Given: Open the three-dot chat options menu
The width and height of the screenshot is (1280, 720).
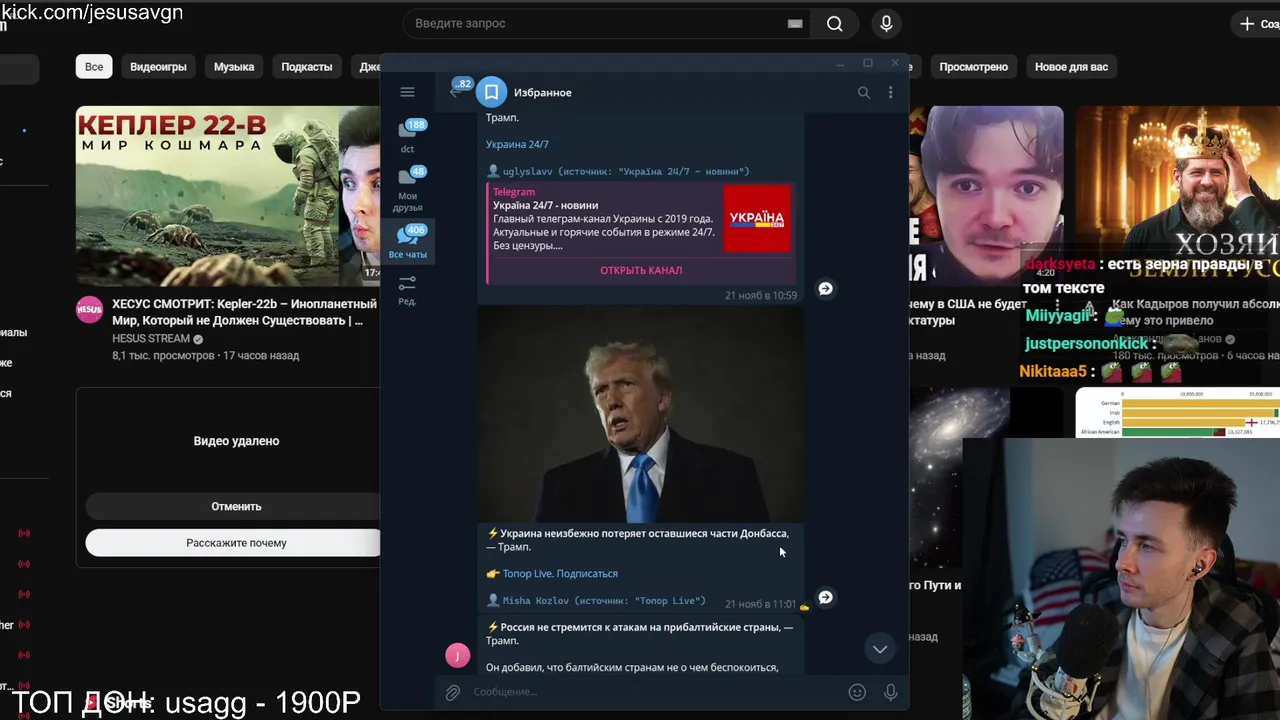Looking at the screenshot, I should coord(891,92).
